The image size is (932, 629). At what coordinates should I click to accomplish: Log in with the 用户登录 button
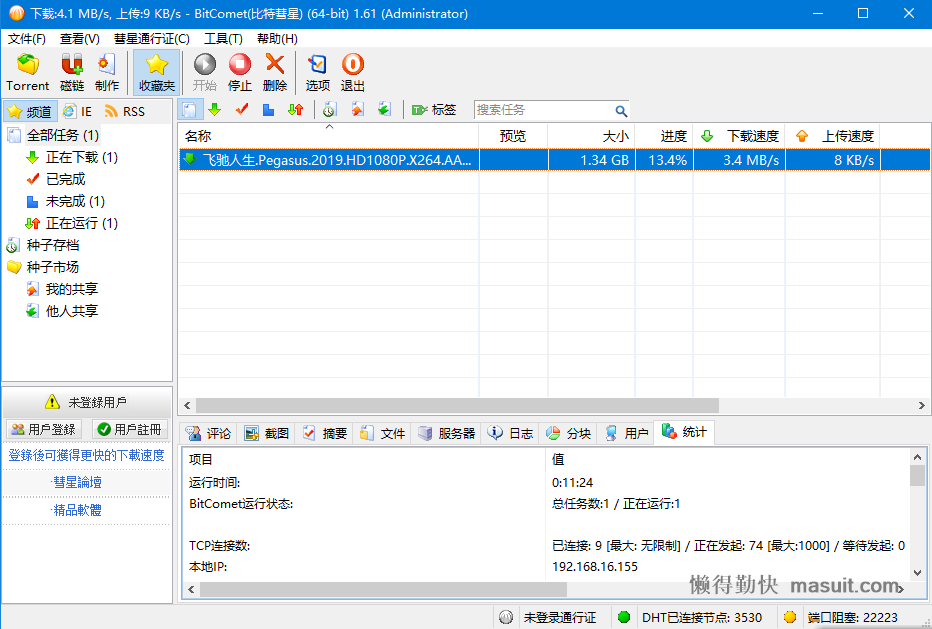click(x=44, y=428)
